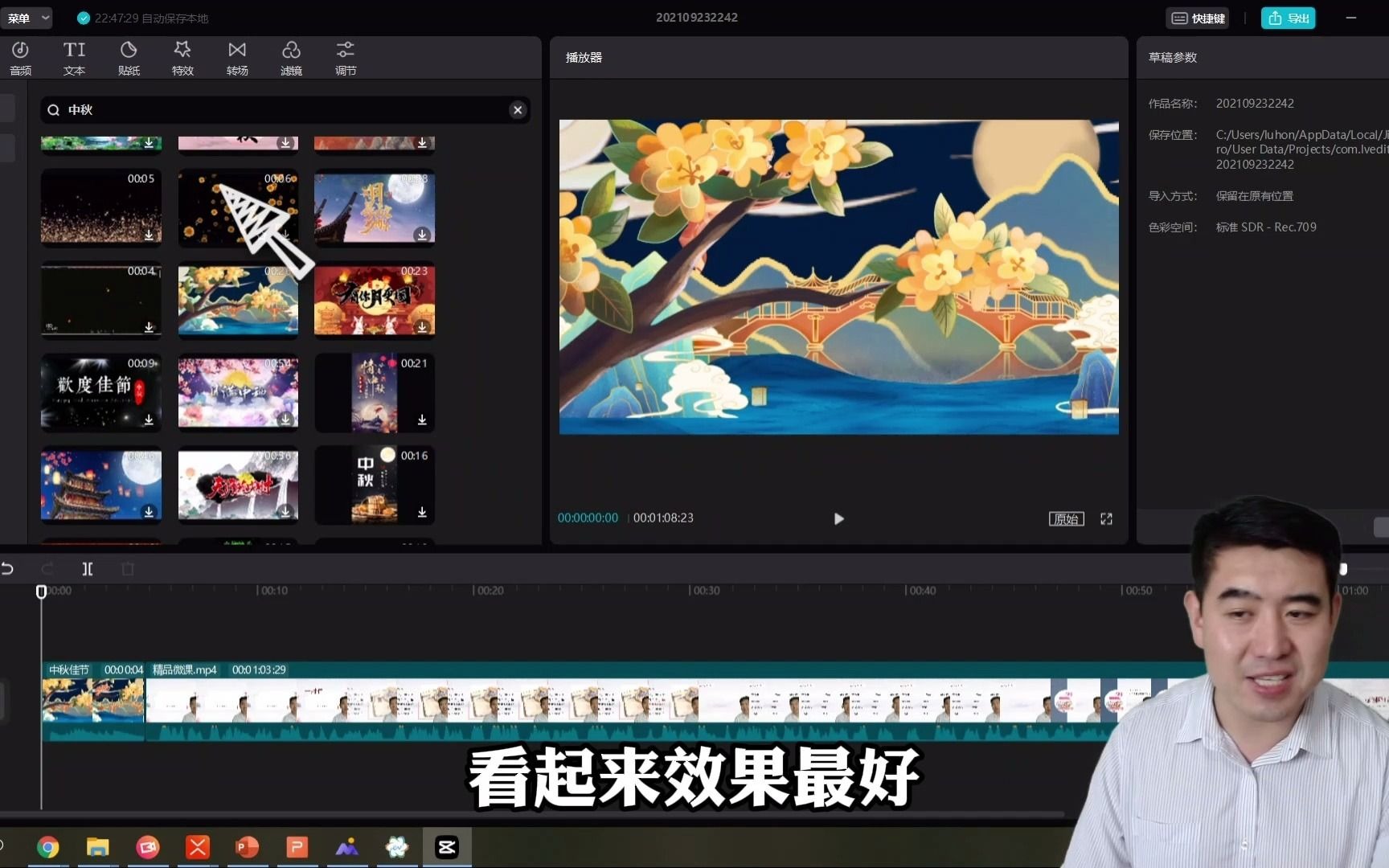This screenshot has height=868, width=1389.
Task: Download the 00:21 vertical poster clip
Action: [x=422, y=420]
